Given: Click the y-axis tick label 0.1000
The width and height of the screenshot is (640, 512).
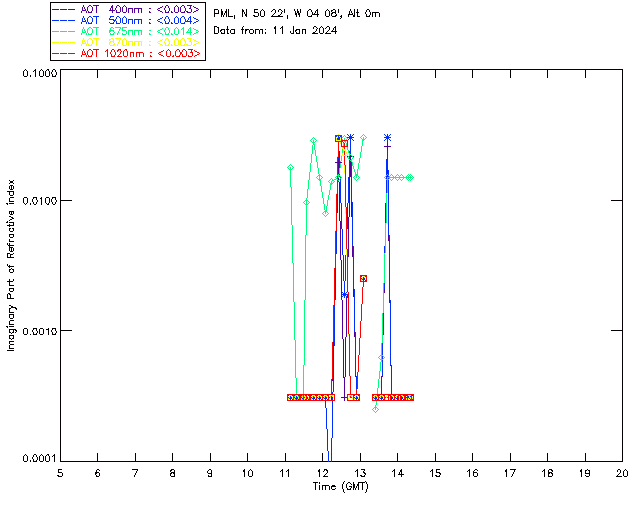Looking at the screenshot, I should 39,73.
